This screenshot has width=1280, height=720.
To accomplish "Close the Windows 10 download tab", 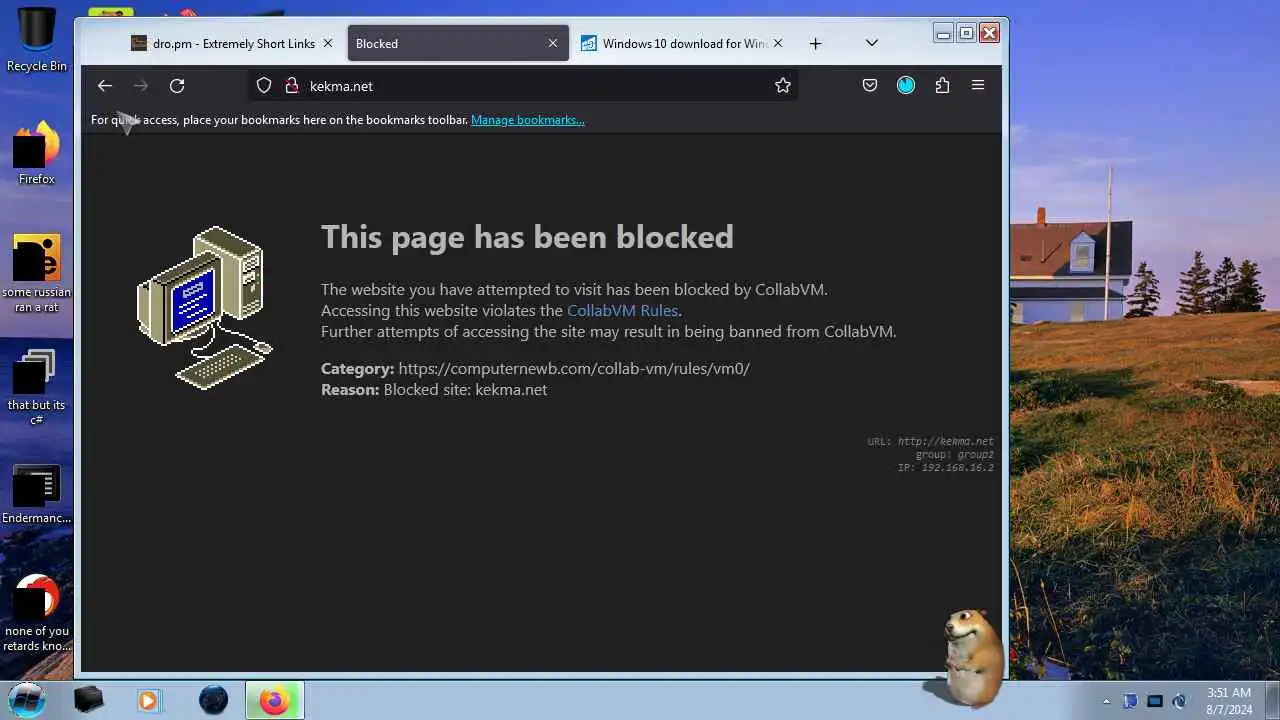I will (x=778, y=44).
